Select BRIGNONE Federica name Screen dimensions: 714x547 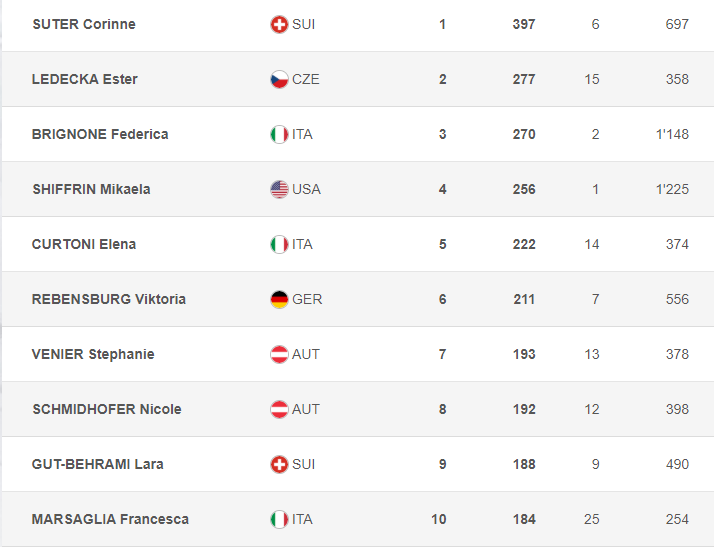(x=100, y=134)
